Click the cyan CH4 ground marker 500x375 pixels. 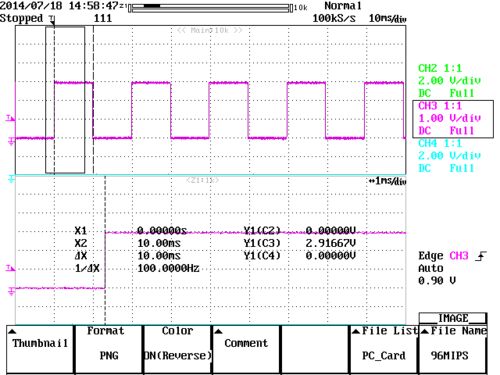point(11,180)
